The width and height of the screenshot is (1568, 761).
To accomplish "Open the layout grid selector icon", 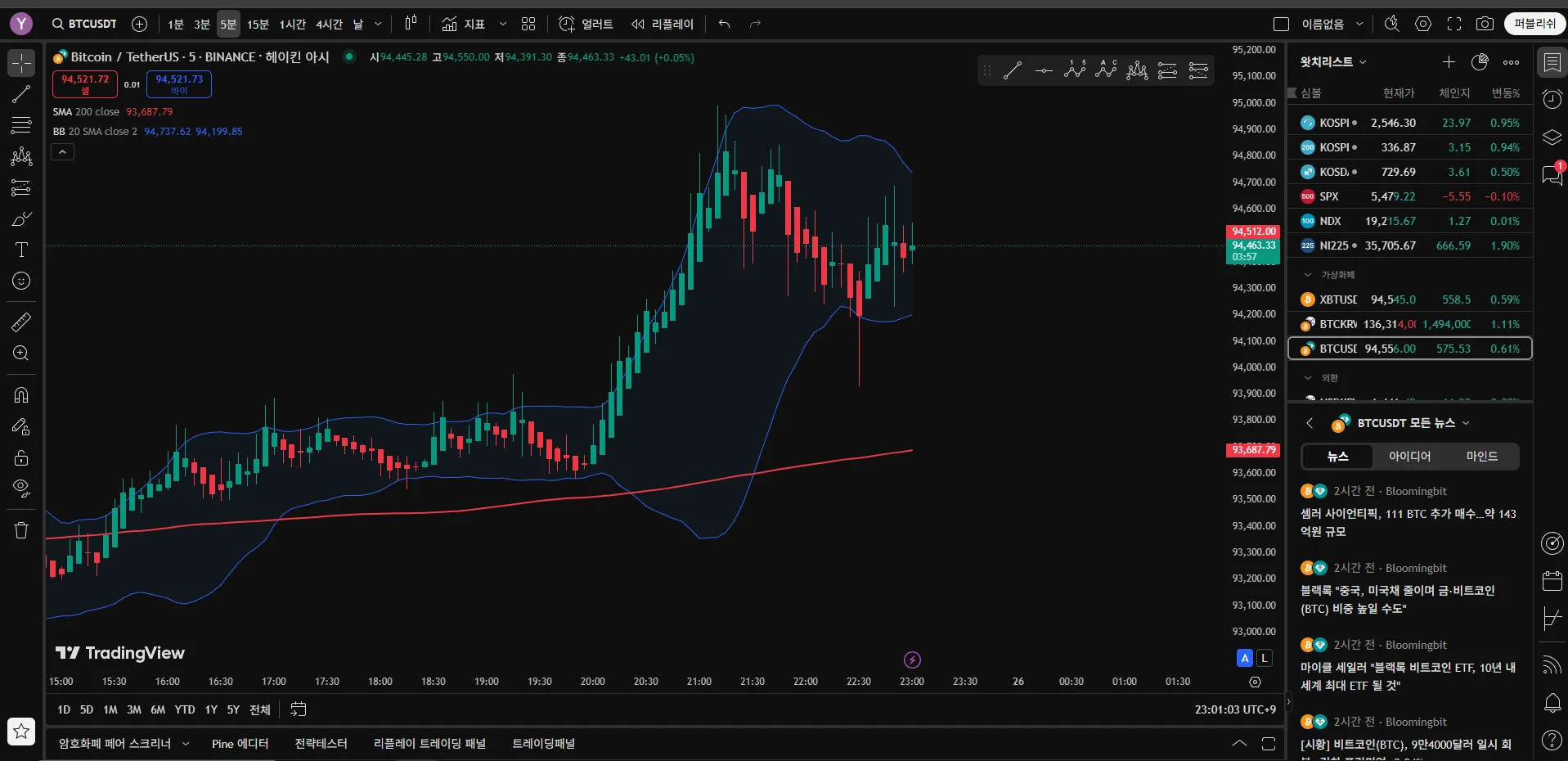I will coord(528,24).
